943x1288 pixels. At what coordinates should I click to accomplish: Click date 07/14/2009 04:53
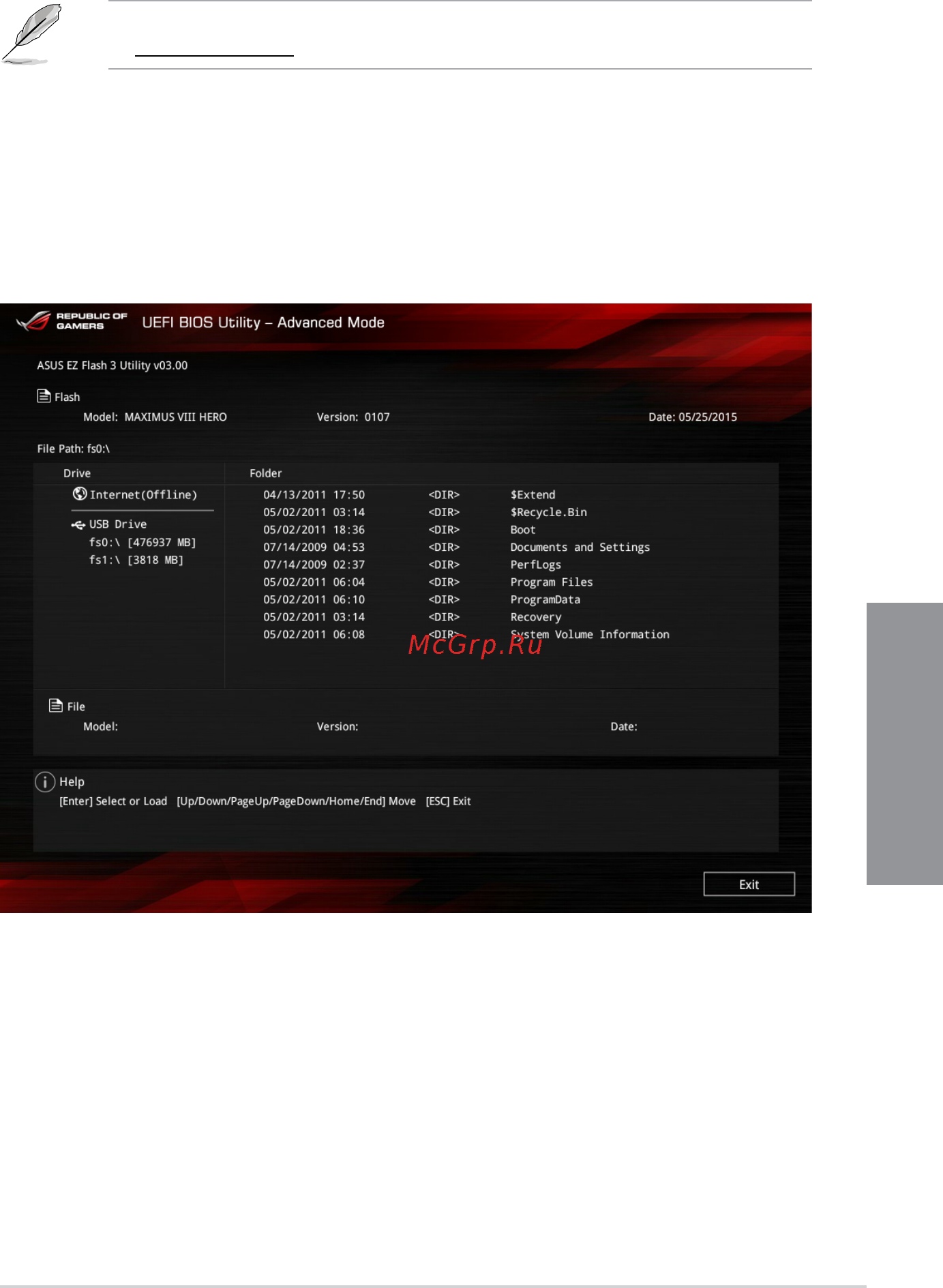pyautogui.click(x=314, y=548)
